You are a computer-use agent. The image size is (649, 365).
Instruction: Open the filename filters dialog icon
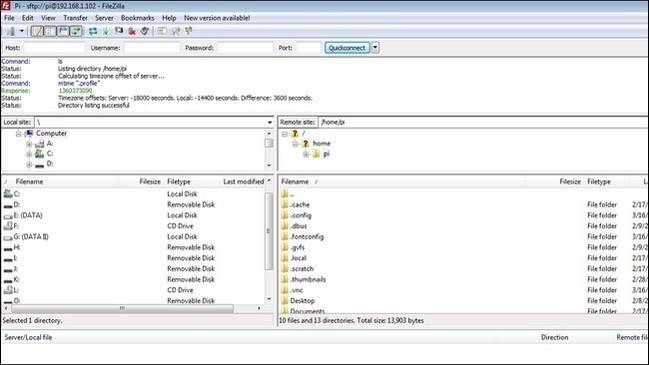[162, 31]
